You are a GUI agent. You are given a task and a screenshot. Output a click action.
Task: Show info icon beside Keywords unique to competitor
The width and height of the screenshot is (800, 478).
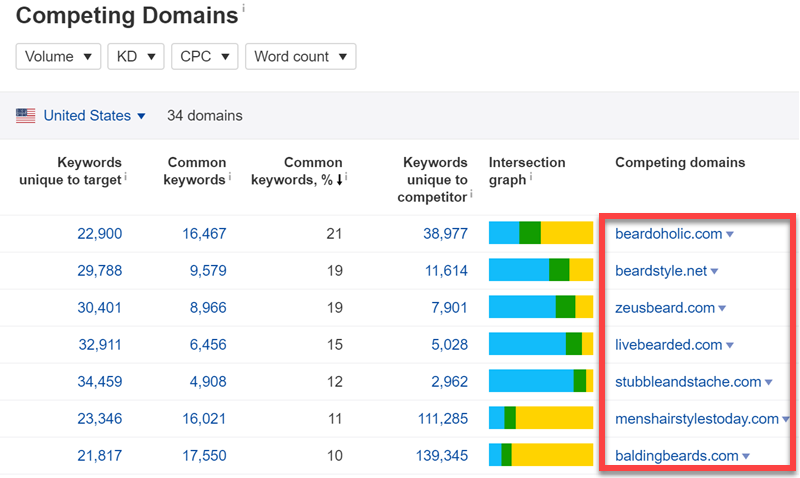point(471,193)
